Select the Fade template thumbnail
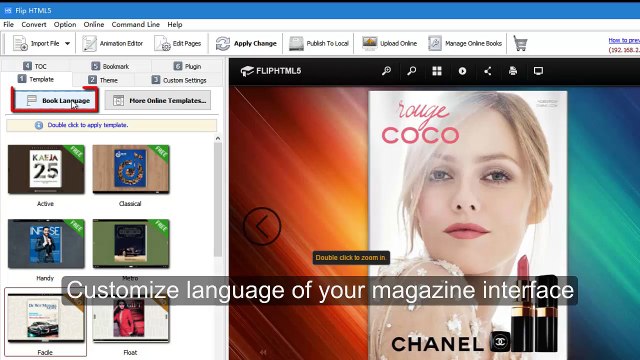640x360 pixels. point(46,318)
